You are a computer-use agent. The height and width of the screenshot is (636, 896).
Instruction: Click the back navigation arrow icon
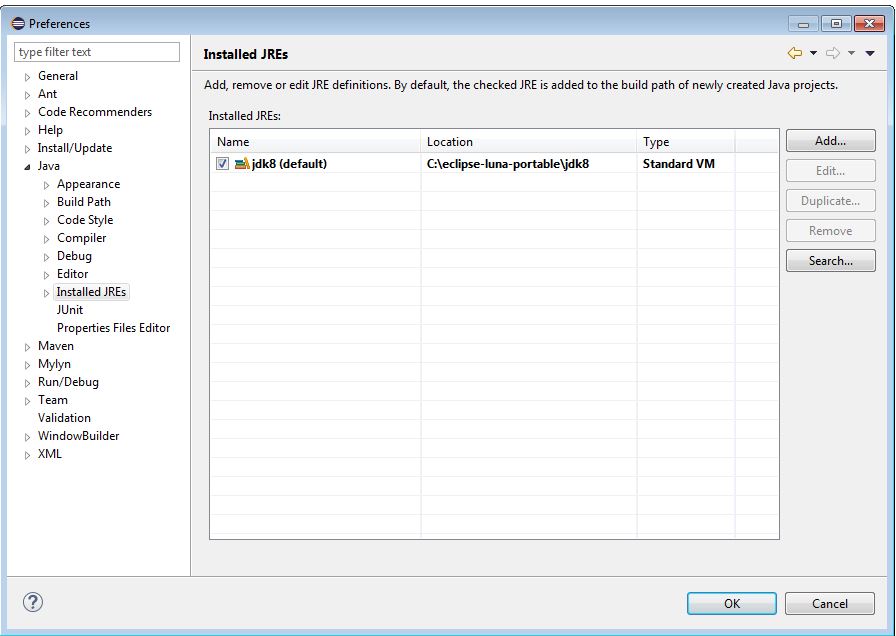tap(795, 53)
